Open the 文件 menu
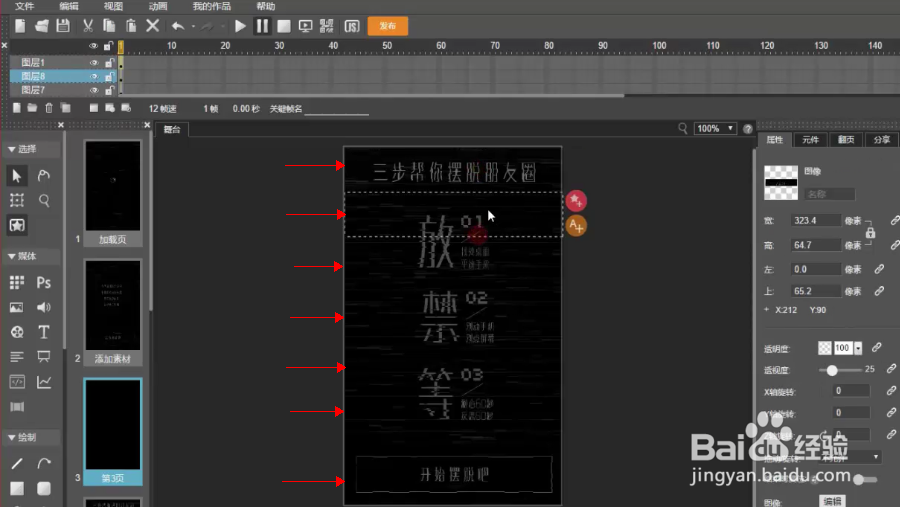The width and height of the screenshot is (900, 507). point(25,6)
